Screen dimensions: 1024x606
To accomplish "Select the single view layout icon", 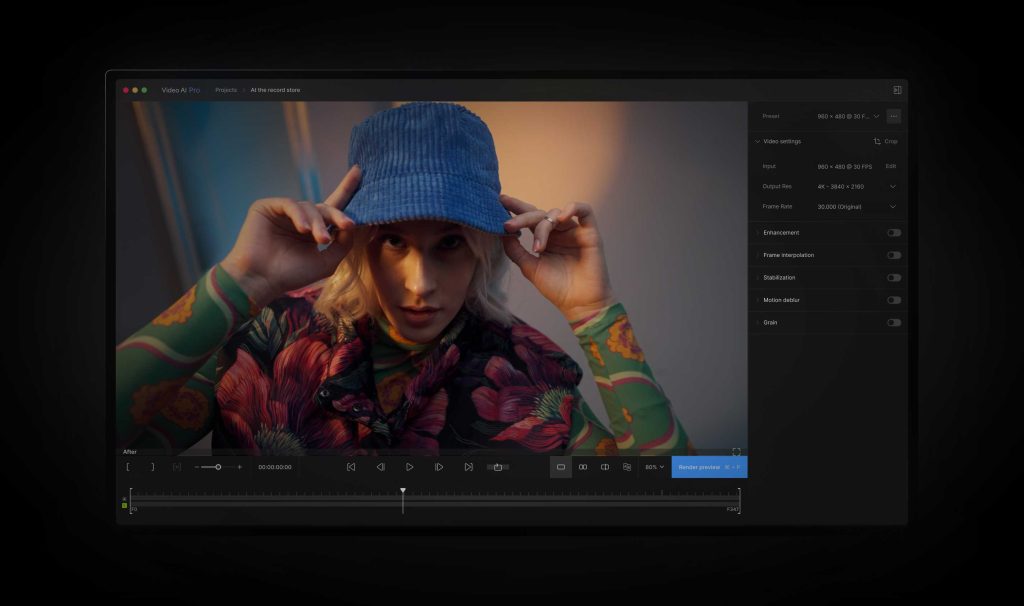I will (x=561, y=467).
